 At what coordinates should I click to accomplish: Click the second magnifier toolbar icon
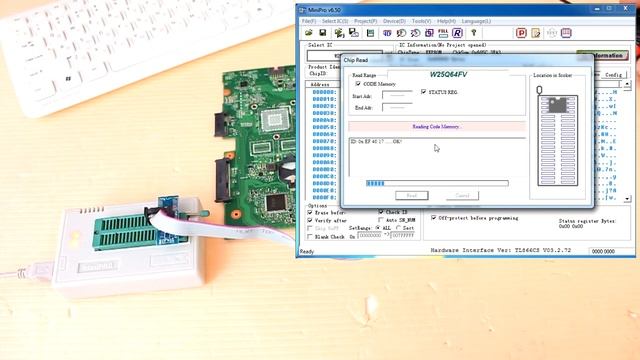click(x=415, y=33)
